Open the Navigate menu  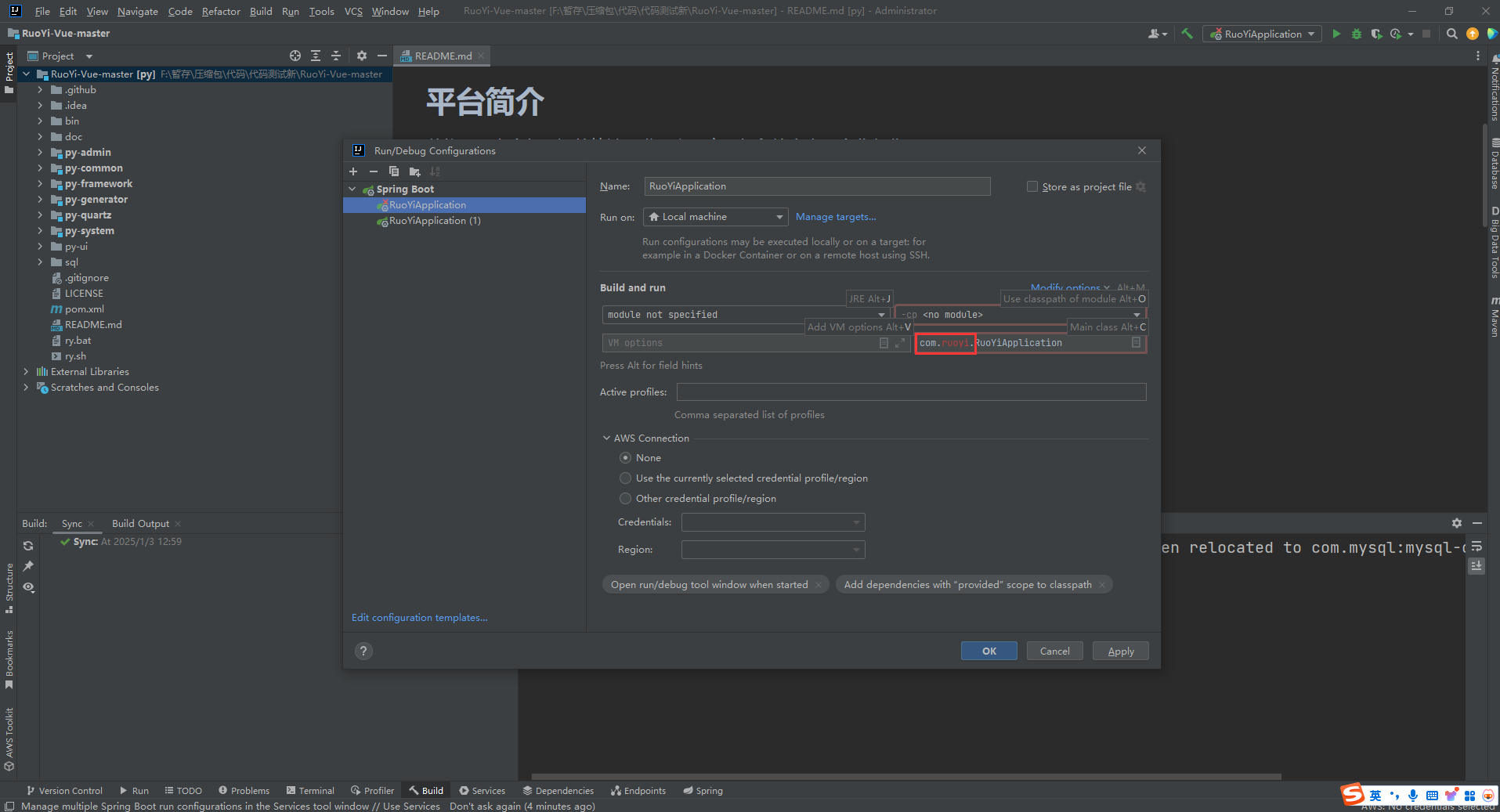coord(138,11)
